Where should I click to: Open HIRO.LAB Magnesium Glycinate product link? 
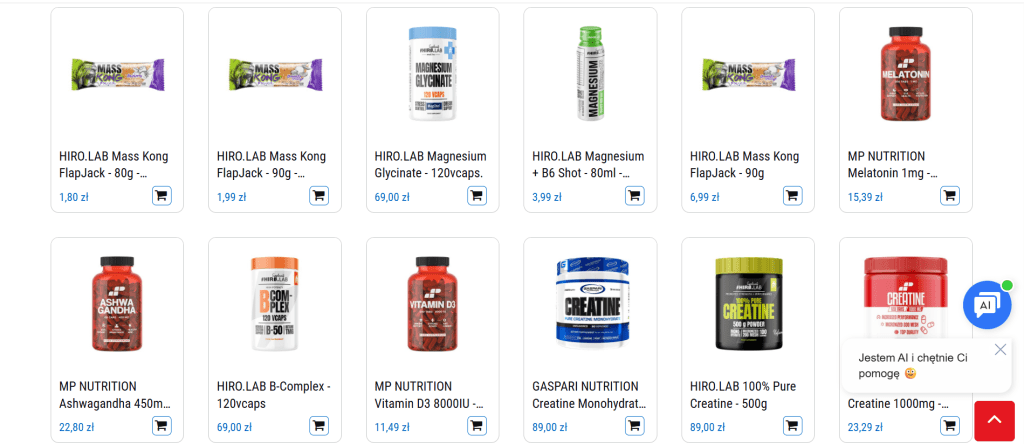pos(430,165)
